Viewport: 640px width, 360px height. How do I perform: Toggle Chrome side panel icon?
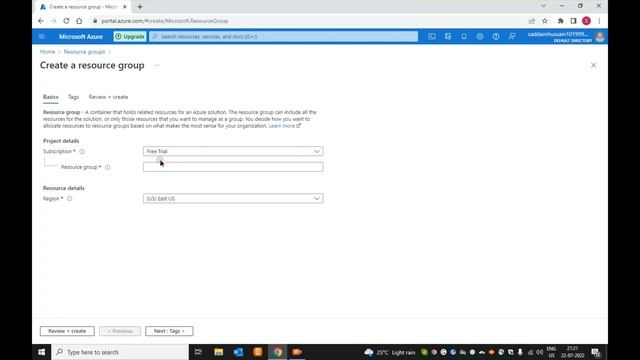(x=573, y=21)
